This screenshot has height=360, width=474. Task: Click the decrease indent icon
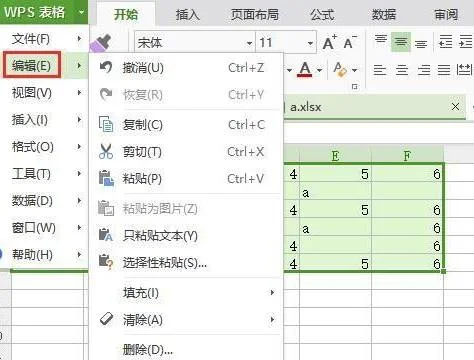click(446, 42)
